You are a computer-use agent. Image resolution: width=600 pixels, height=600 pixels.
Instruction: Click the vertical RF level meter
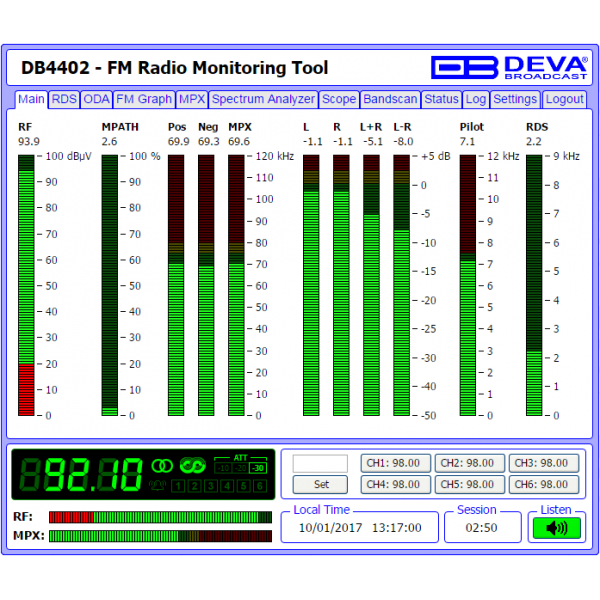(26, 285)
